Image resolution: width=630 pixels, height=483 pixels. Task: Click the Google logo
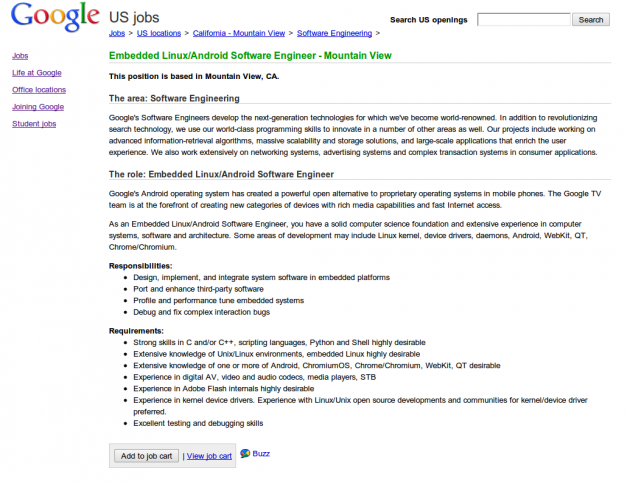tap(55, 18)
